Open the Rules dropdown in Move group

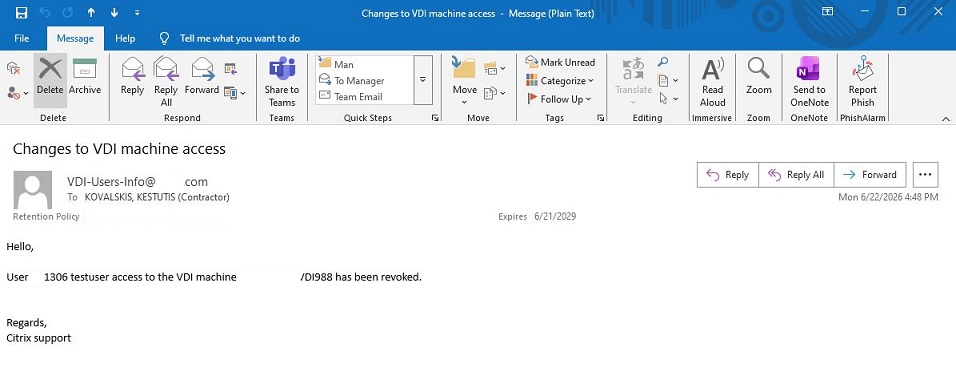pyautogui.click(x=494, y=68)
